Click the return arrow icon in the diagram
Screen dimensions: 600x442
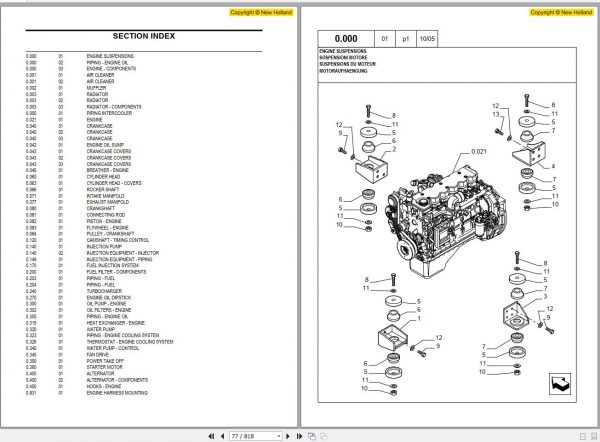(560, 384)
